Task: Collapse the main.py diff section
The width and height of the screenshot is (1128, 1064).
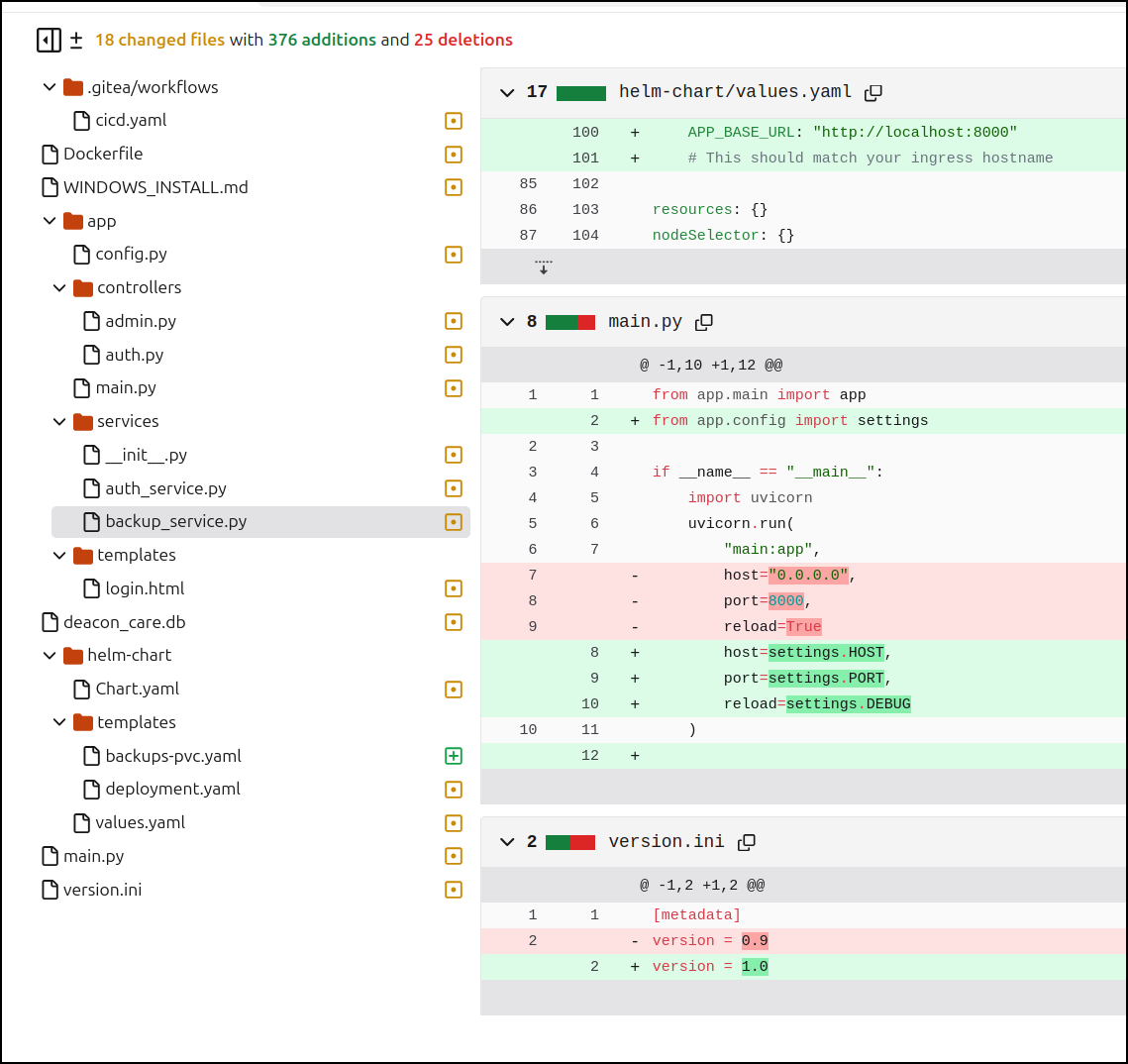Action: [507, 322]
